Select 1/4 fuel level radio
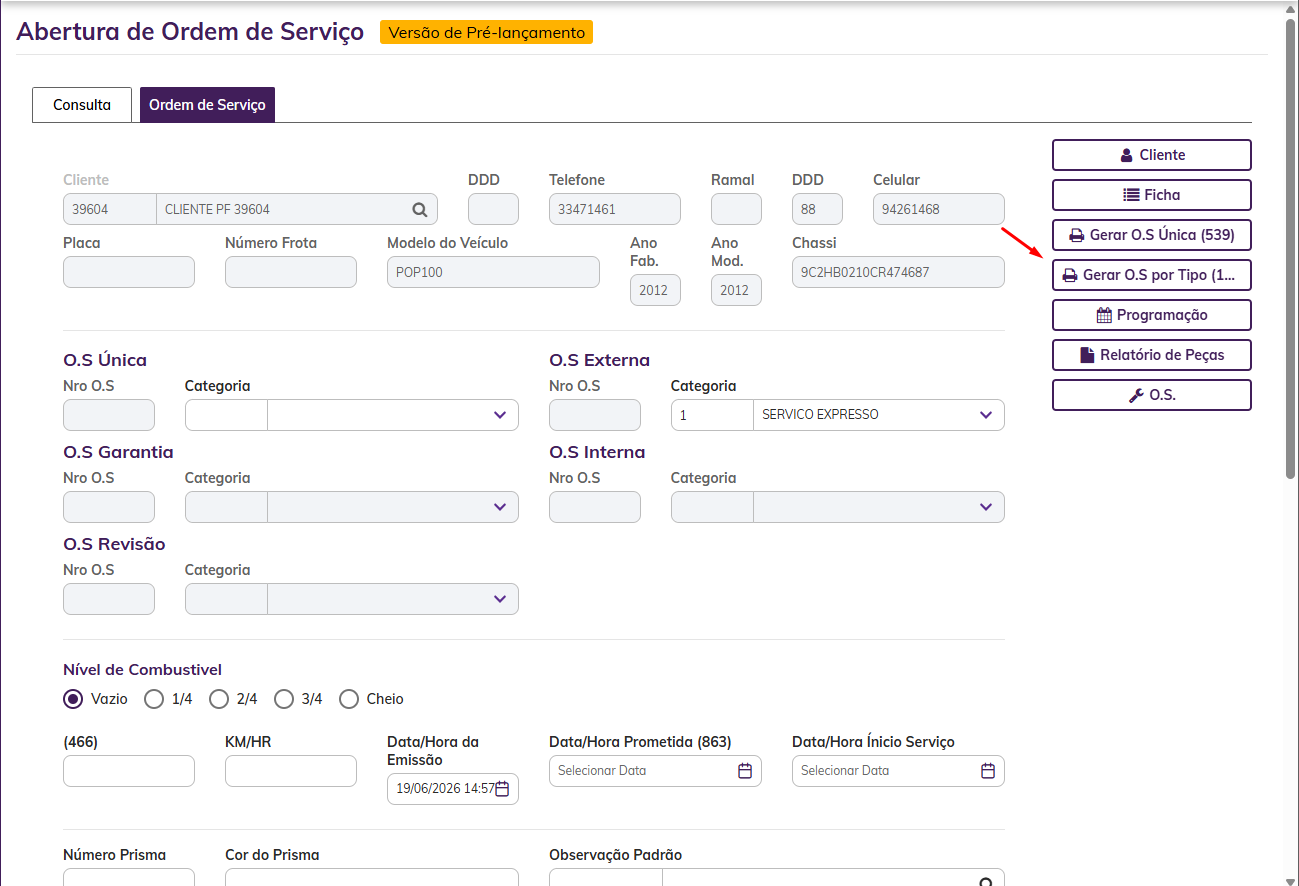1299x886 pixels. coord(154,699)
